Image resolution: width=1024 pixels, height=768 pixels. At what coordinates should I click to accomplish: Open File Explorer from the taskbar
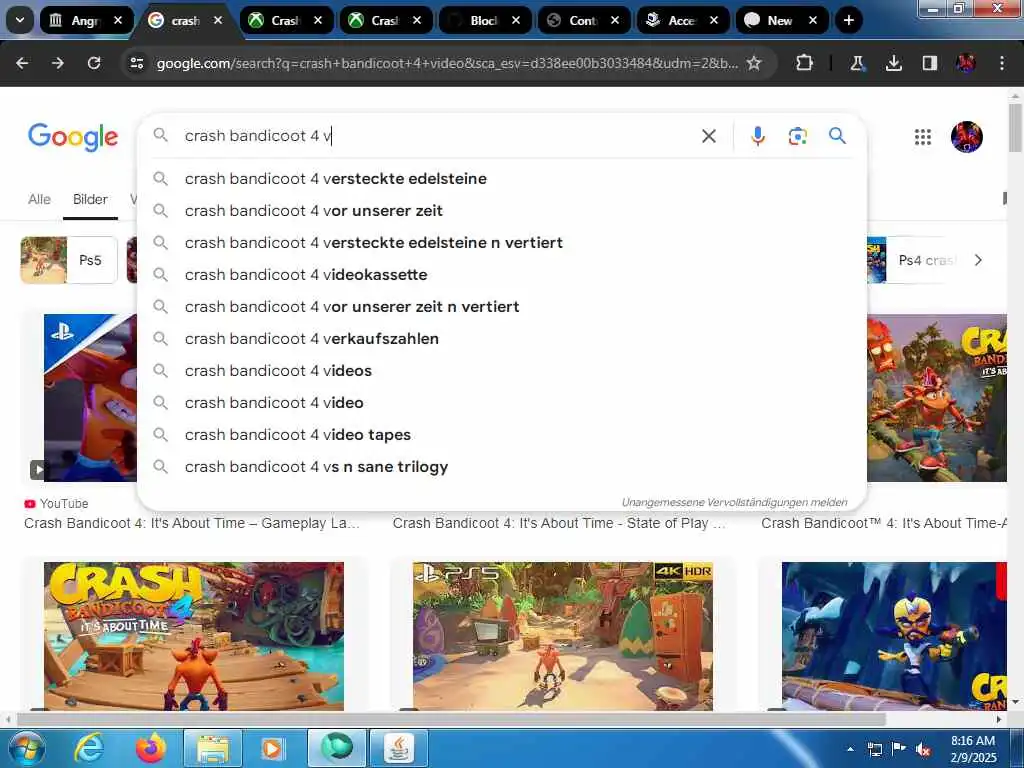tap(213, 748)
